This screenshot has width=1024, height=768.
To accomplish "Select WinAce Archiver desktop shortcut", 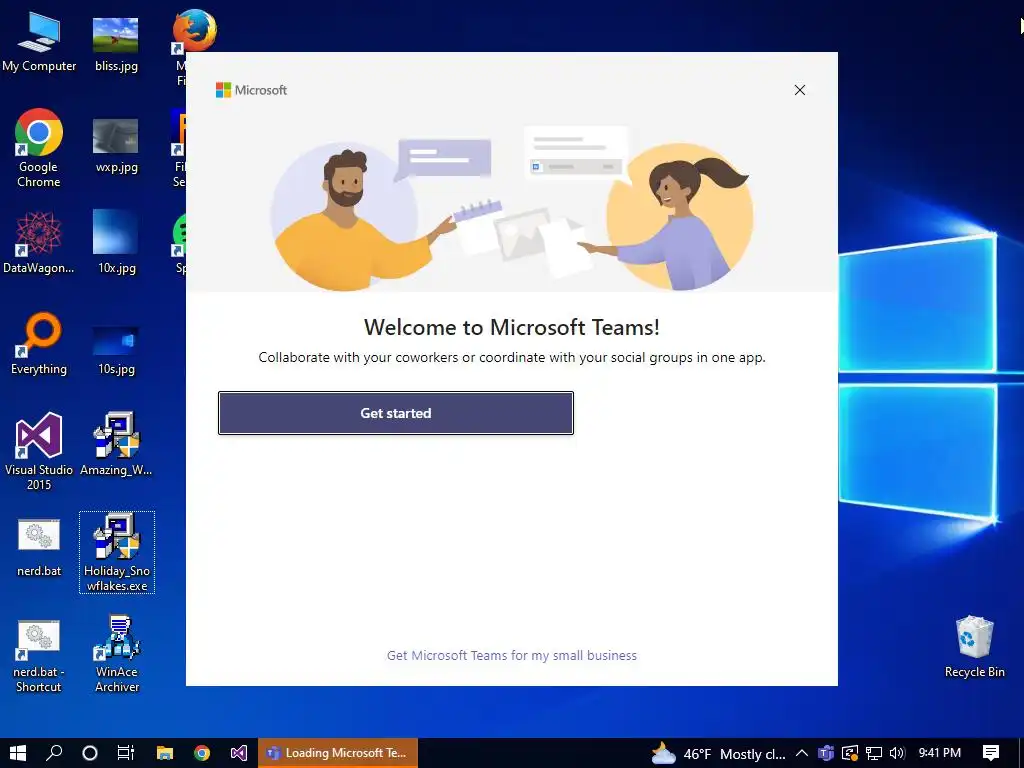I will click(x=117, y=653).
